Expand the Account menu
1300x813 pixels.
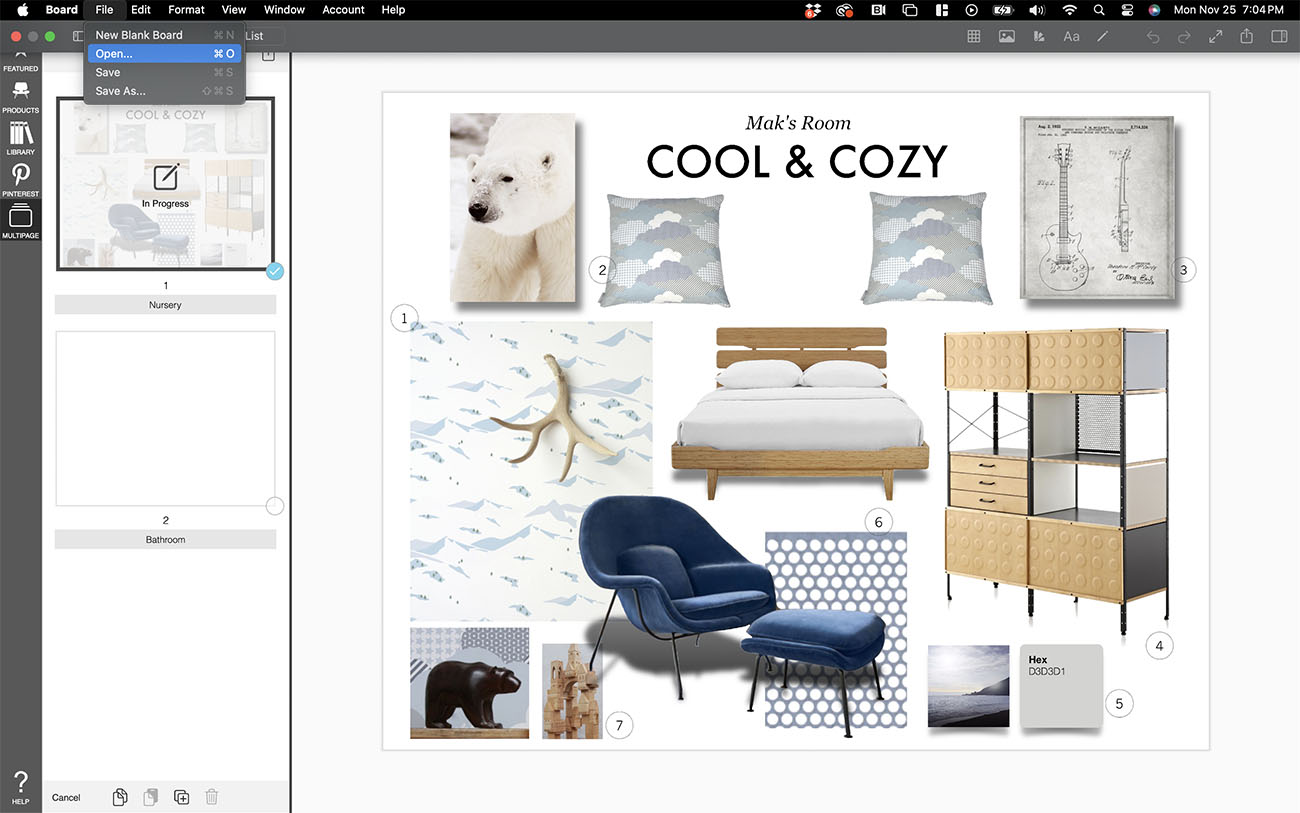343,10
